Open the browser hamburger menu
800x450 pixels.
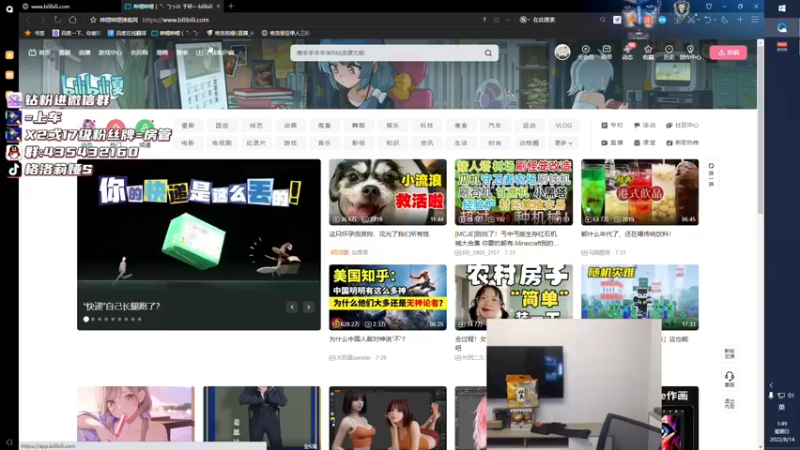(x=755, y=20)
